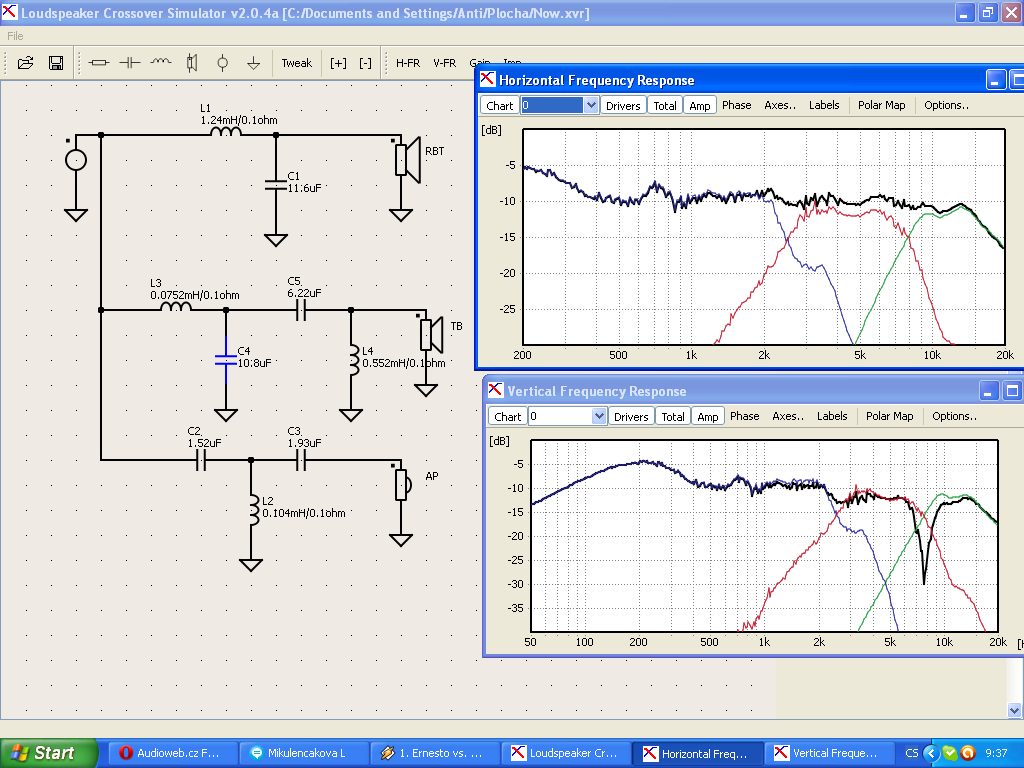Select the resistor component tool
The height and width of the screenshot is (768, 1024).
99,63
